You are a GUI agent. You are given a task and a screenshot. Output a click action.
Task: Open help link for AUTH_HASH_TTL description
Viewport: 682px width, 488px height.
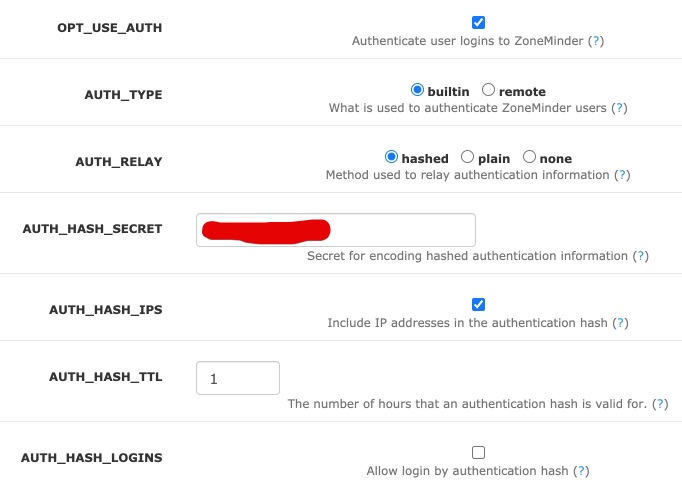(660, 404)
